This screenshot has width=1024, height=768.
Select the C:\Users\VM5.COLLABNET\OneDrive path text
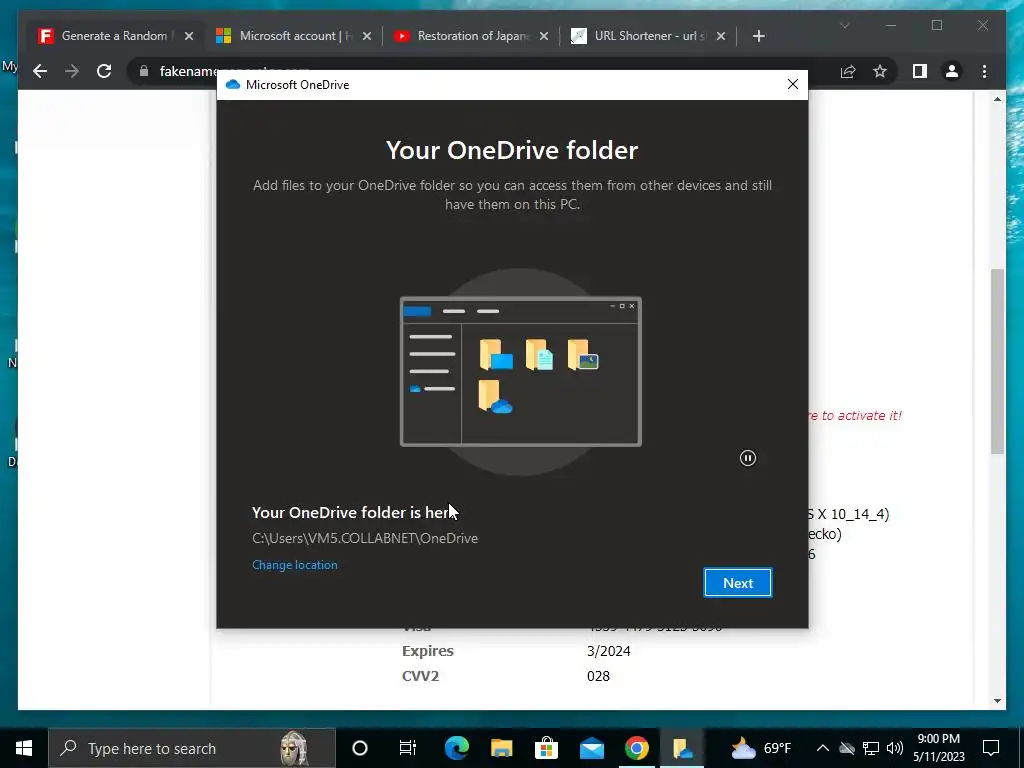pyautogui.click(x=365, y=538)
